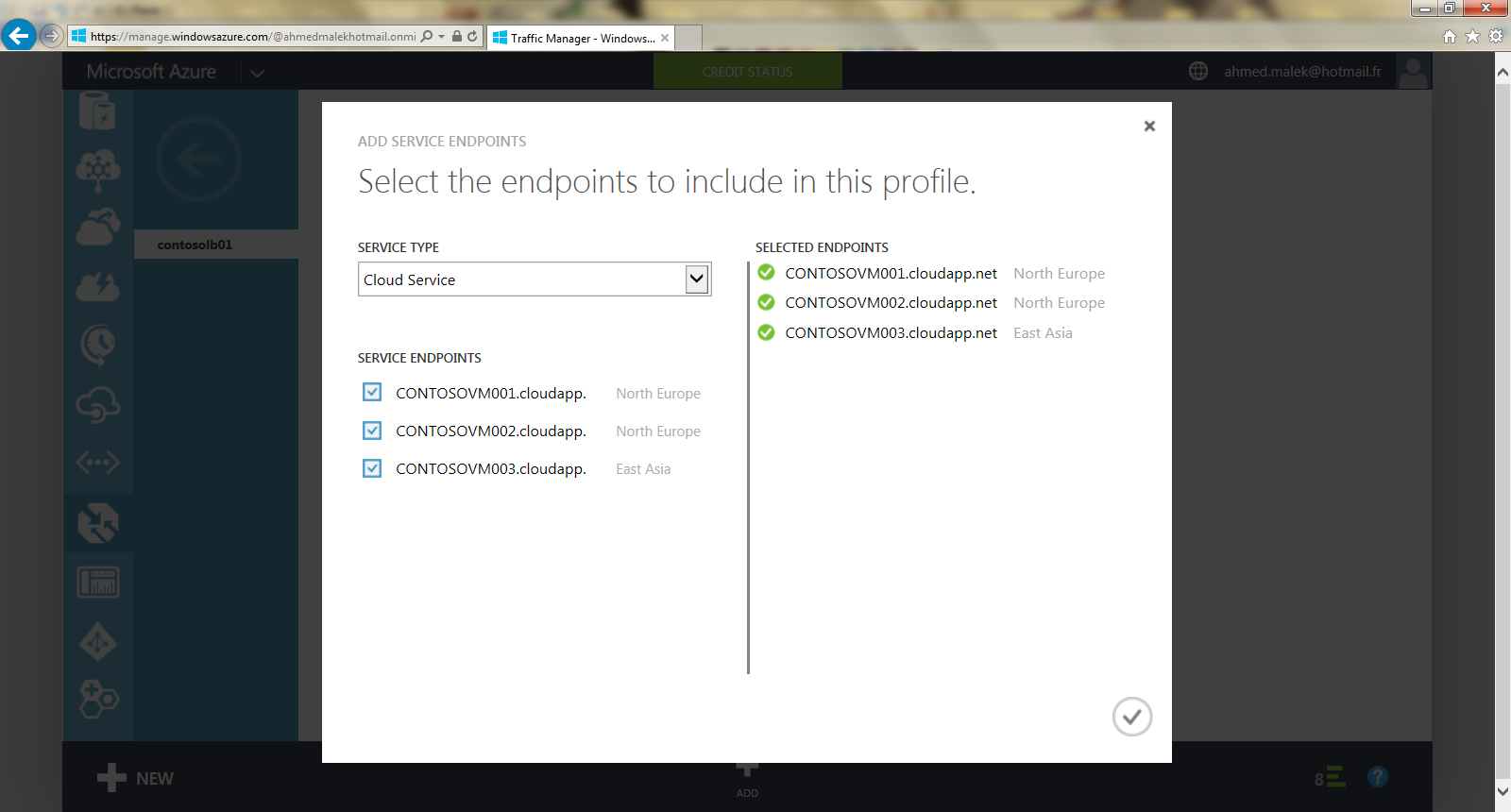This screenshot has width=1511, height=812.
Task: Click CONTOSOVM002.cloudapp. service endpoint label
Action: (491, 431)
